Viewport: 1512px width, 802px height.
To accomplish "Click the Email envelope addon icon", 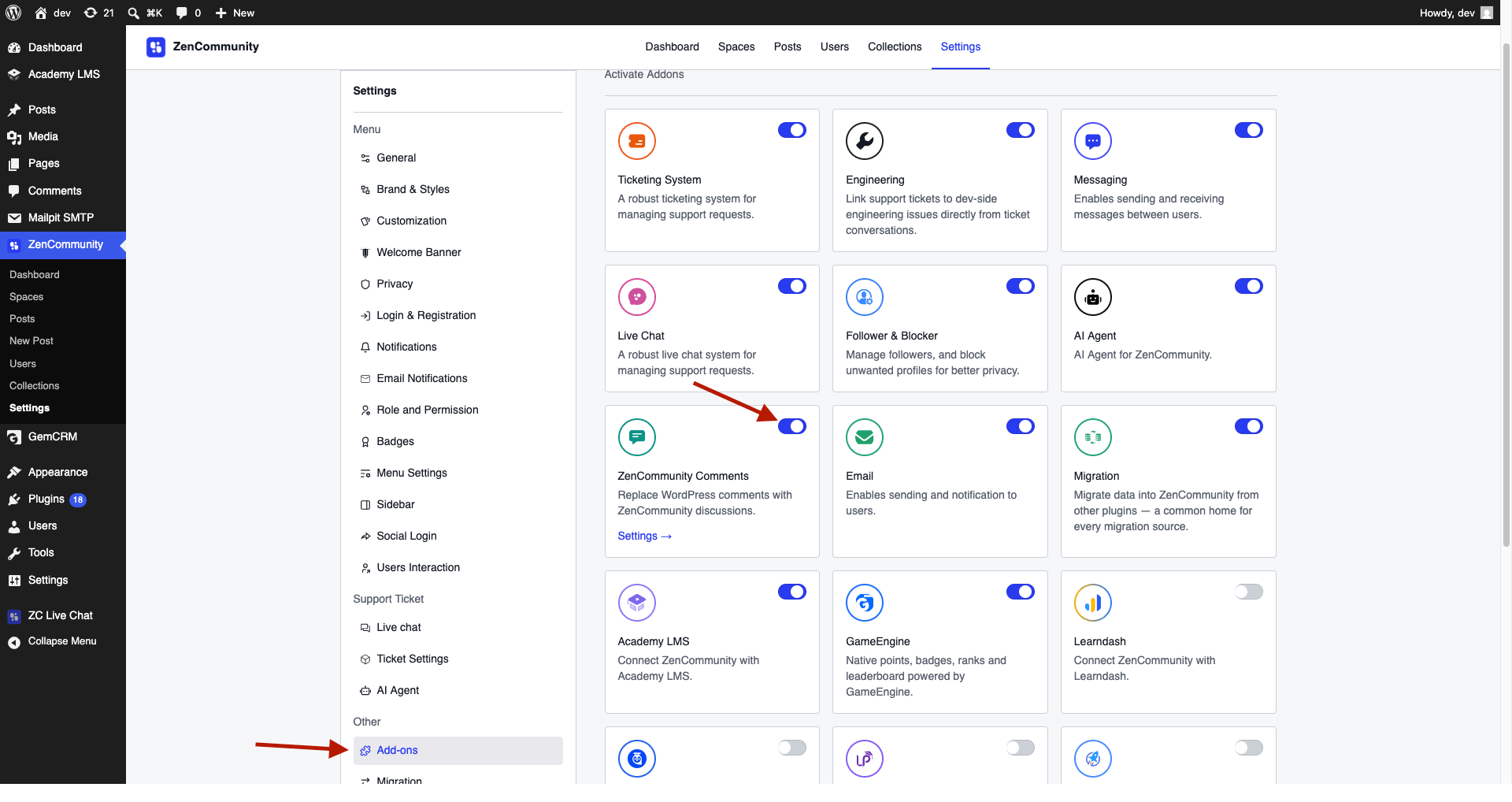I will click(865, 437).
